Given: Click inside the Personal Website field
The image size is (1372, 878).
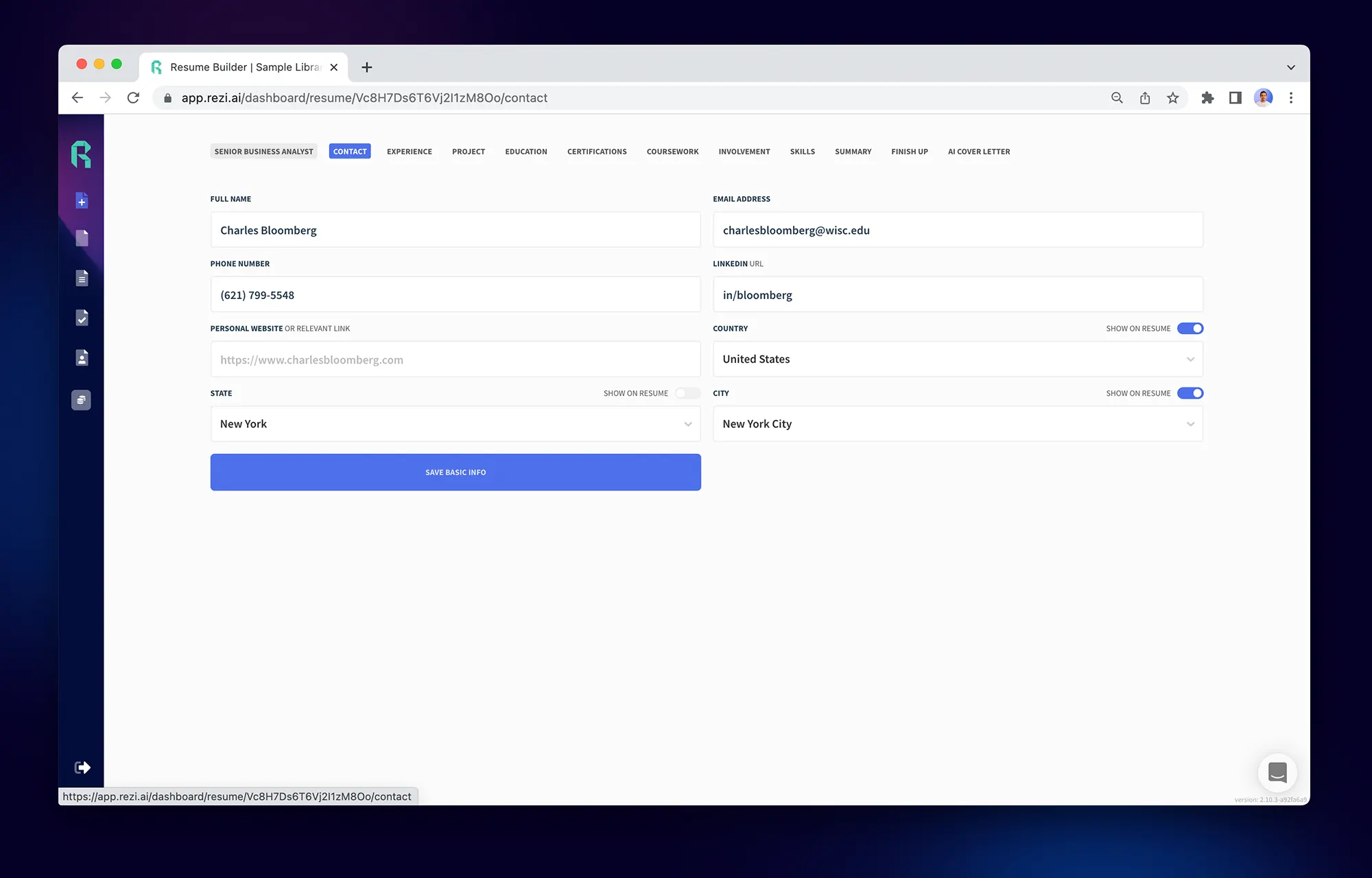Looking at the screenshot, I should click(x=456, y=359).
